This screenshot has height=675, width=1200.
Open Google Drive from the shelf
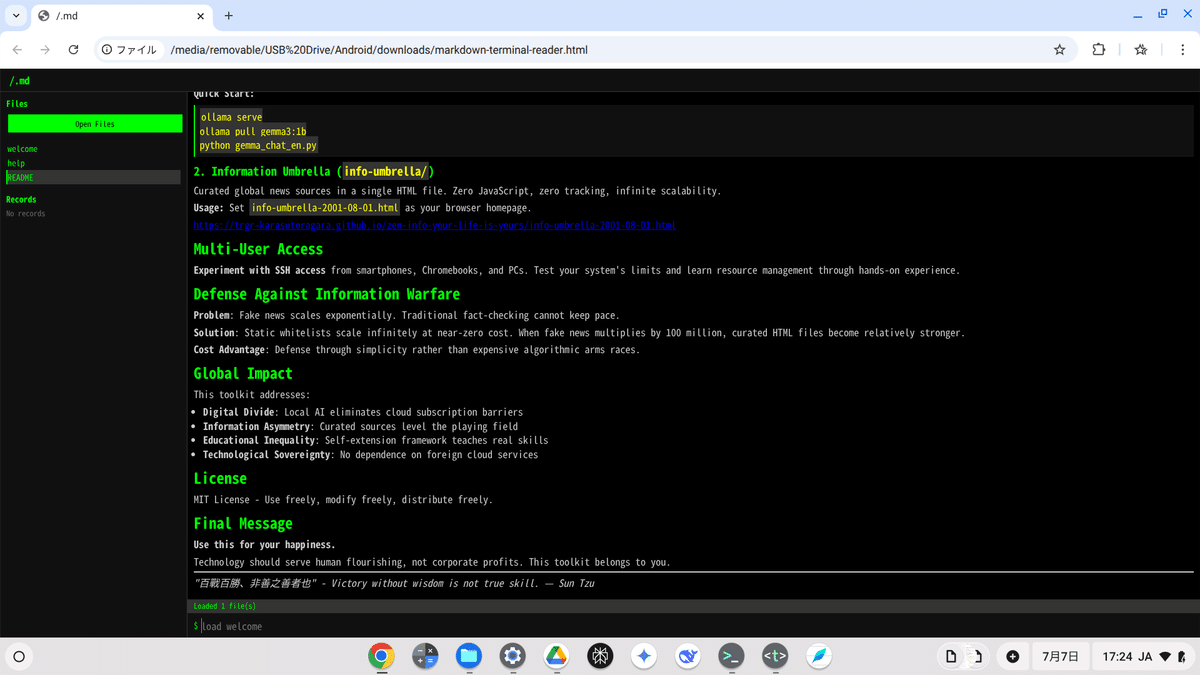click(557, 656)
